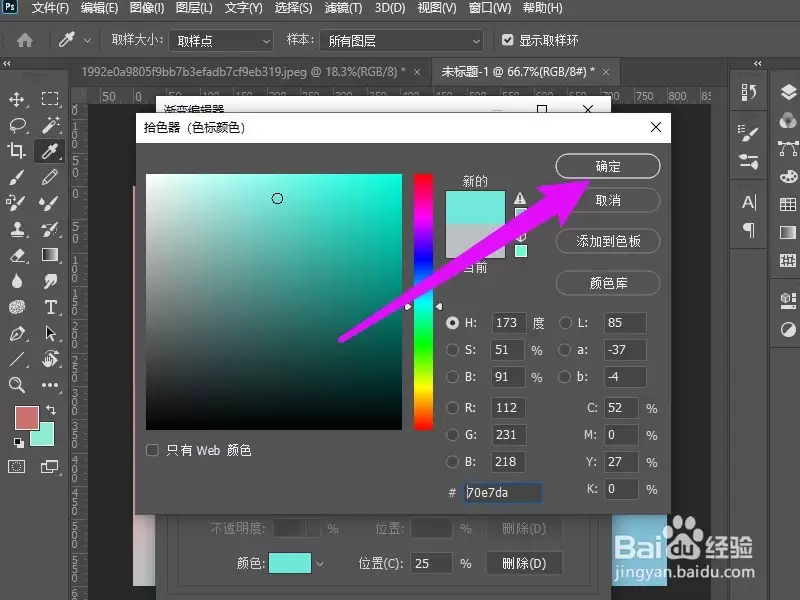Select the Zoom magnifier tool

coord(17,385)
